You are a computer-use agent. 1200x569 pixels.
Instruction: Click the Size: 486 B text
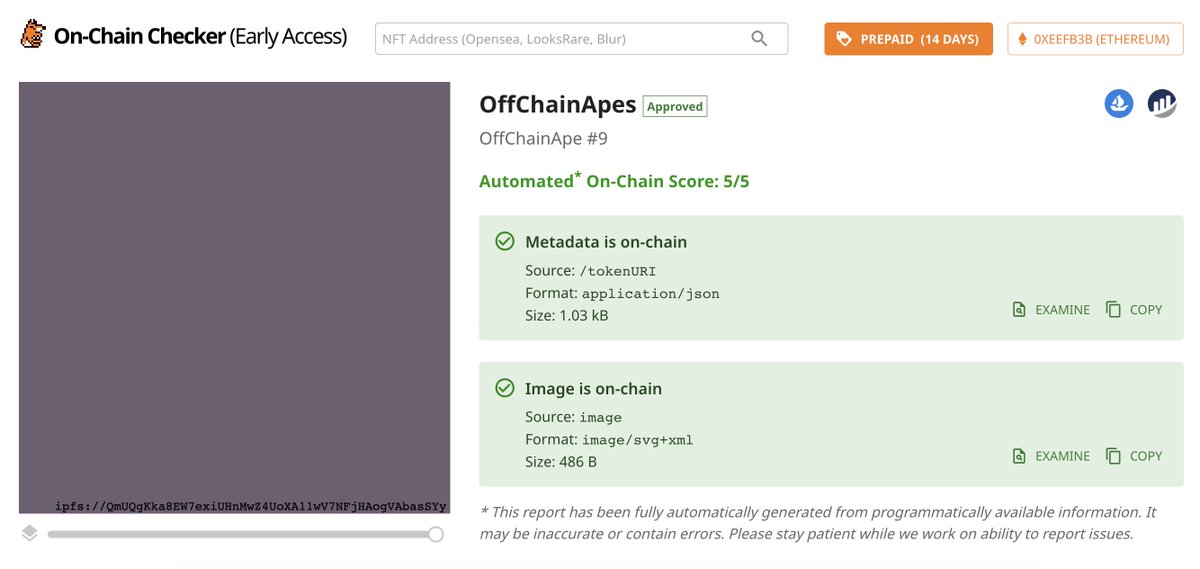coord(561,462)
